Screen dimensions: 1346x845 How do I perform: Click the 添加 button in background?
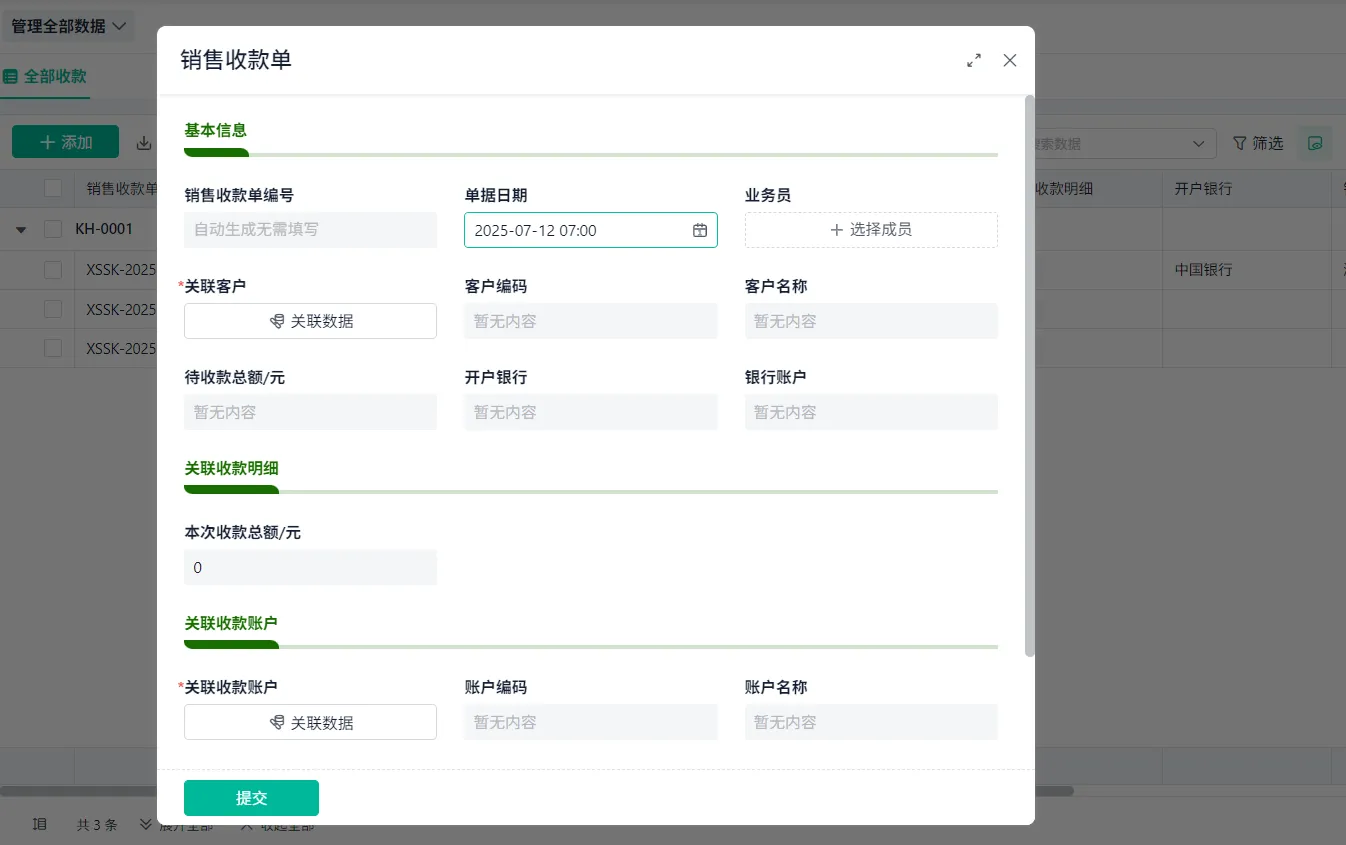[65, 142]
